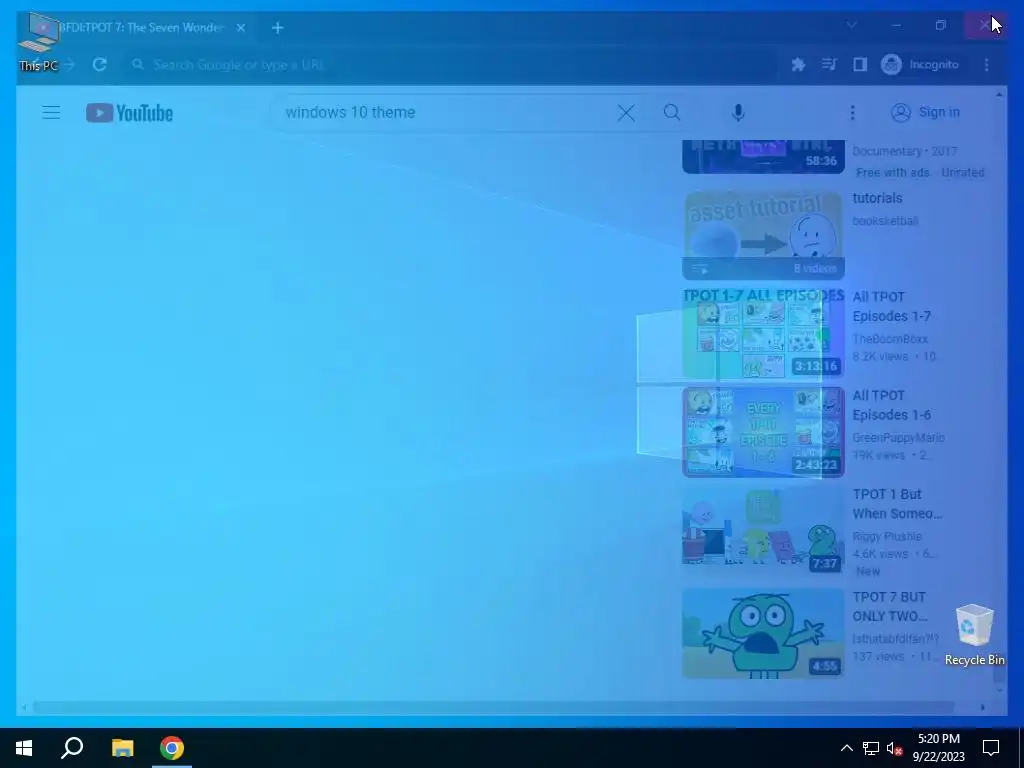This screenshot has width=1024, height=768.
Task: Play the 4:55 TPOT 7 thumbnail
Action: (x=763, y=633)
